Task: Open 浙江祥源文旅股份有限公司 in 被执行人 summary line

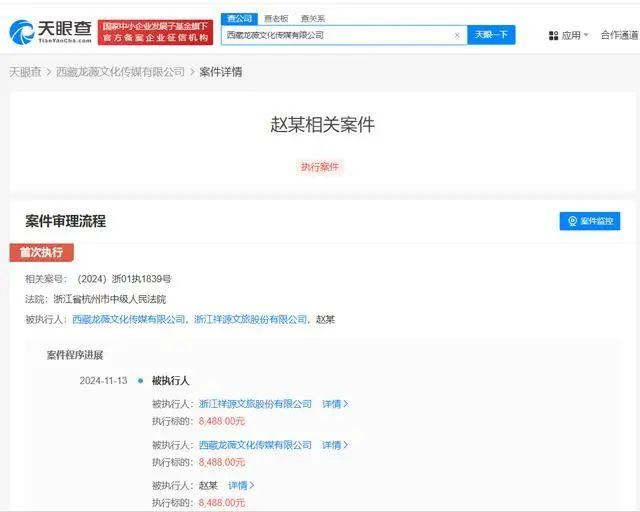Action: tap(251, 319)
